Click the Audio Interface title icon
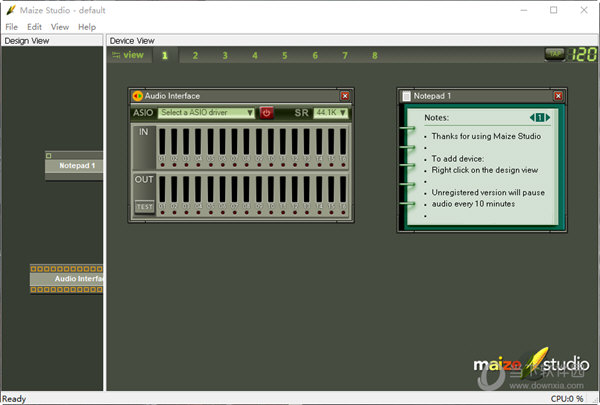Image resolution: width=600 pixels, height=405 pixels. point(137,96)
